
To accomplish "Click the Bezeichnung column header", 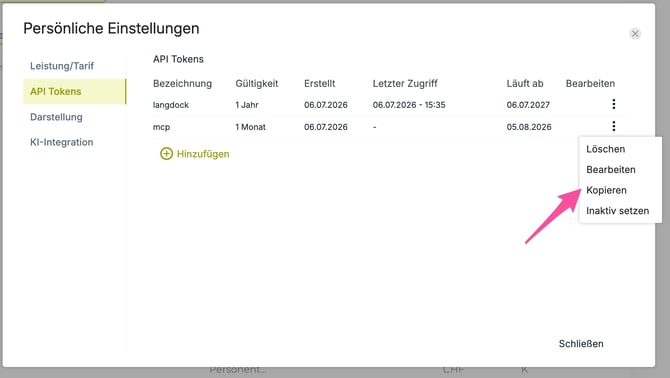I will pyautogui.click(x=182, y=84).
